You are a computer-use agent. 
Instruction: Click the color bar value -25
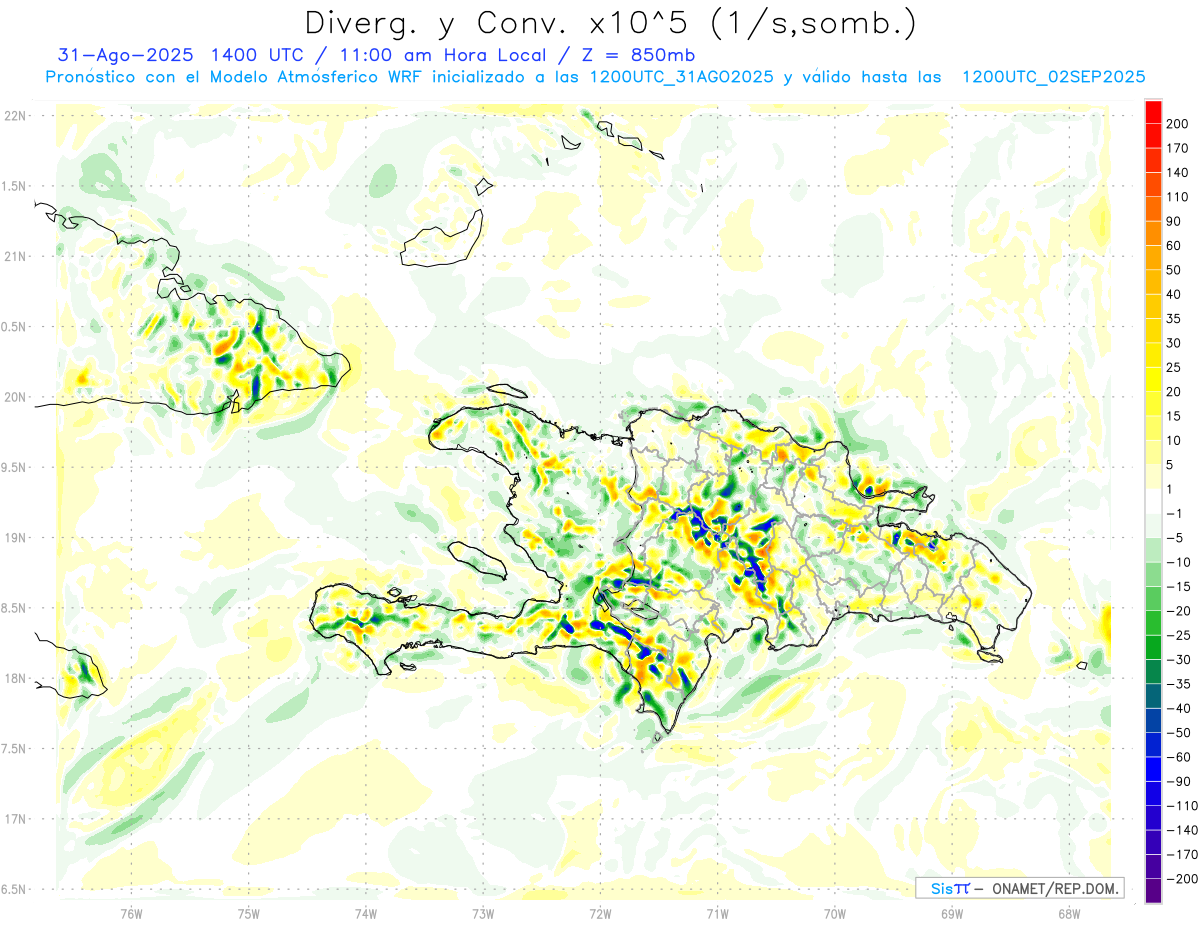click(1179, 635)
